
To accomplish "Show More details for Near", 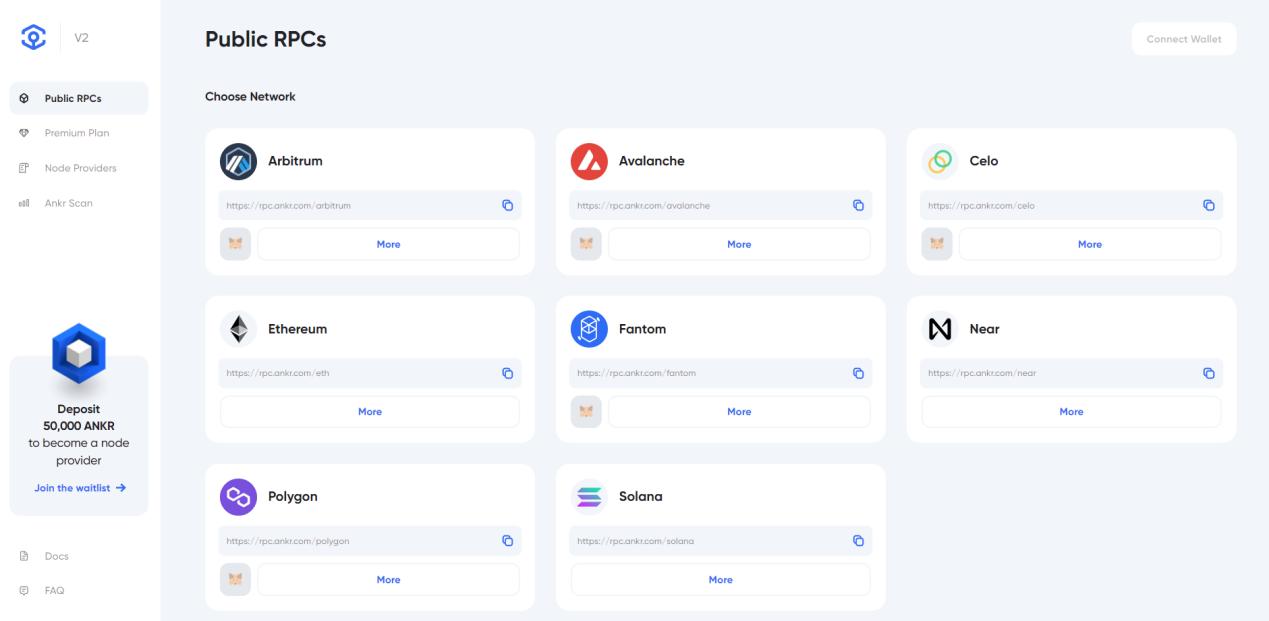I will (1071, 412).
